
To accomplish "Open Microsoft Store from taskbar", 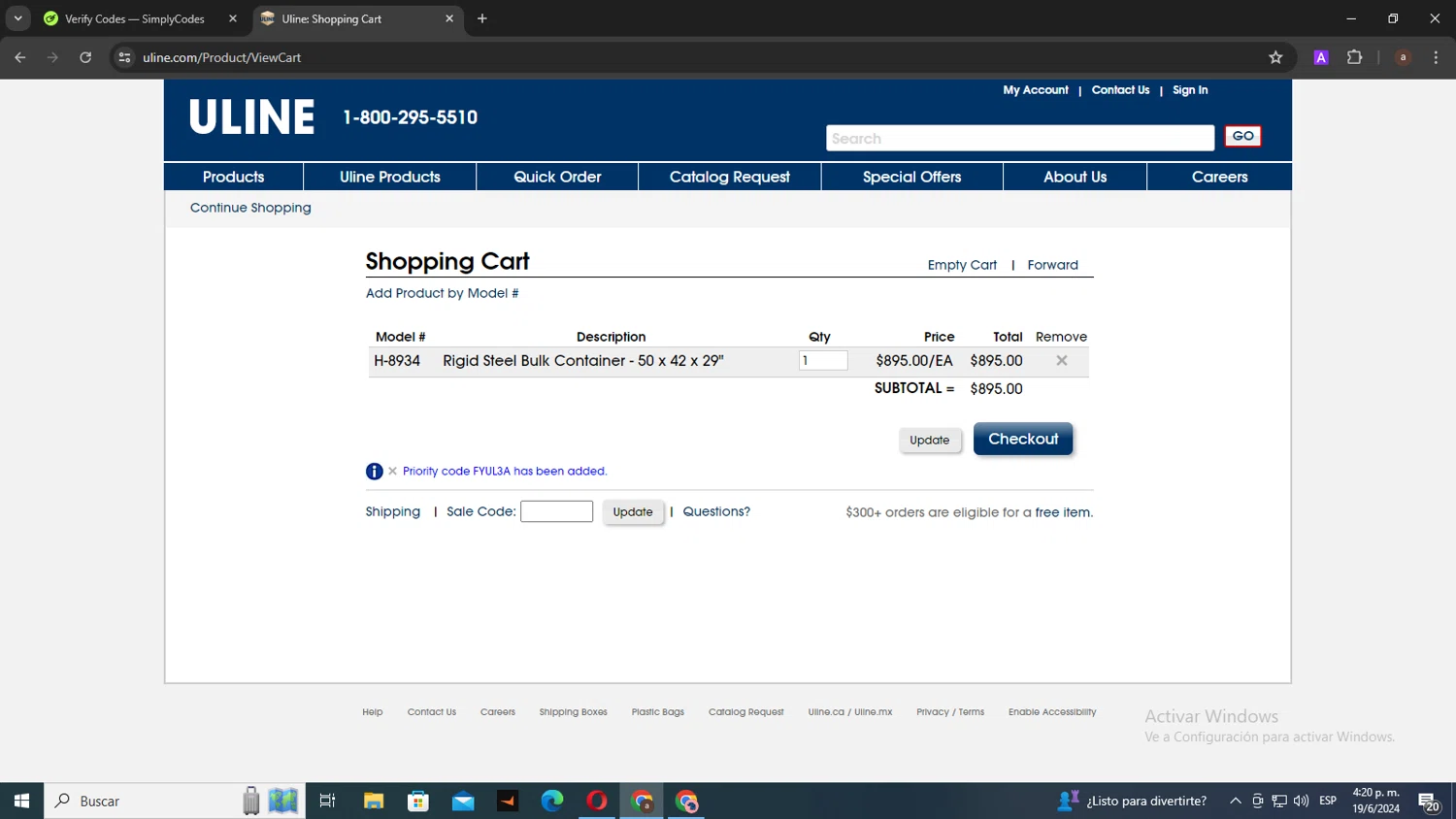I will pyautogui.click(x=418, y=801).
